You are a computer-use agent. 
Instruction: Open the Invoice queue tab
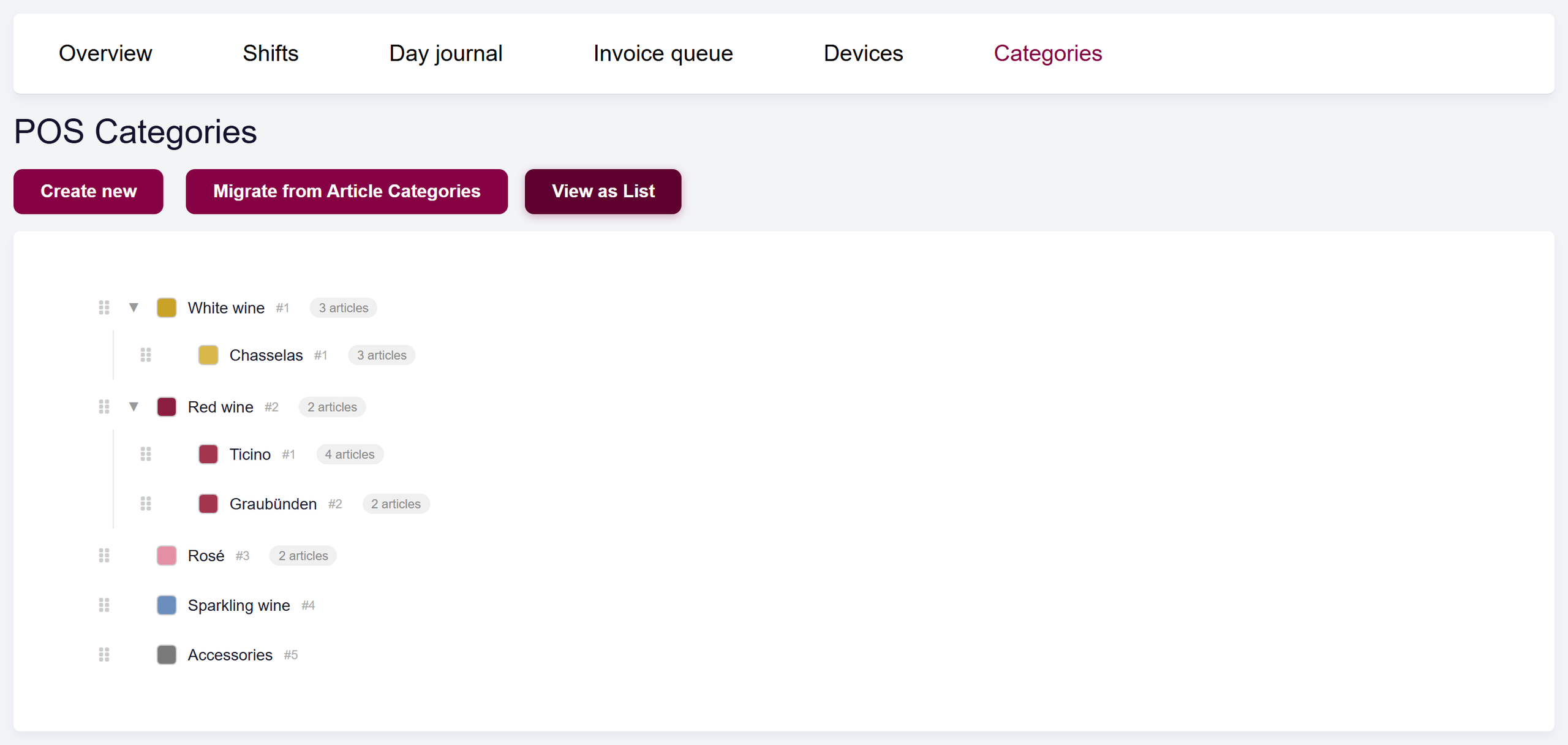(663, 53)
